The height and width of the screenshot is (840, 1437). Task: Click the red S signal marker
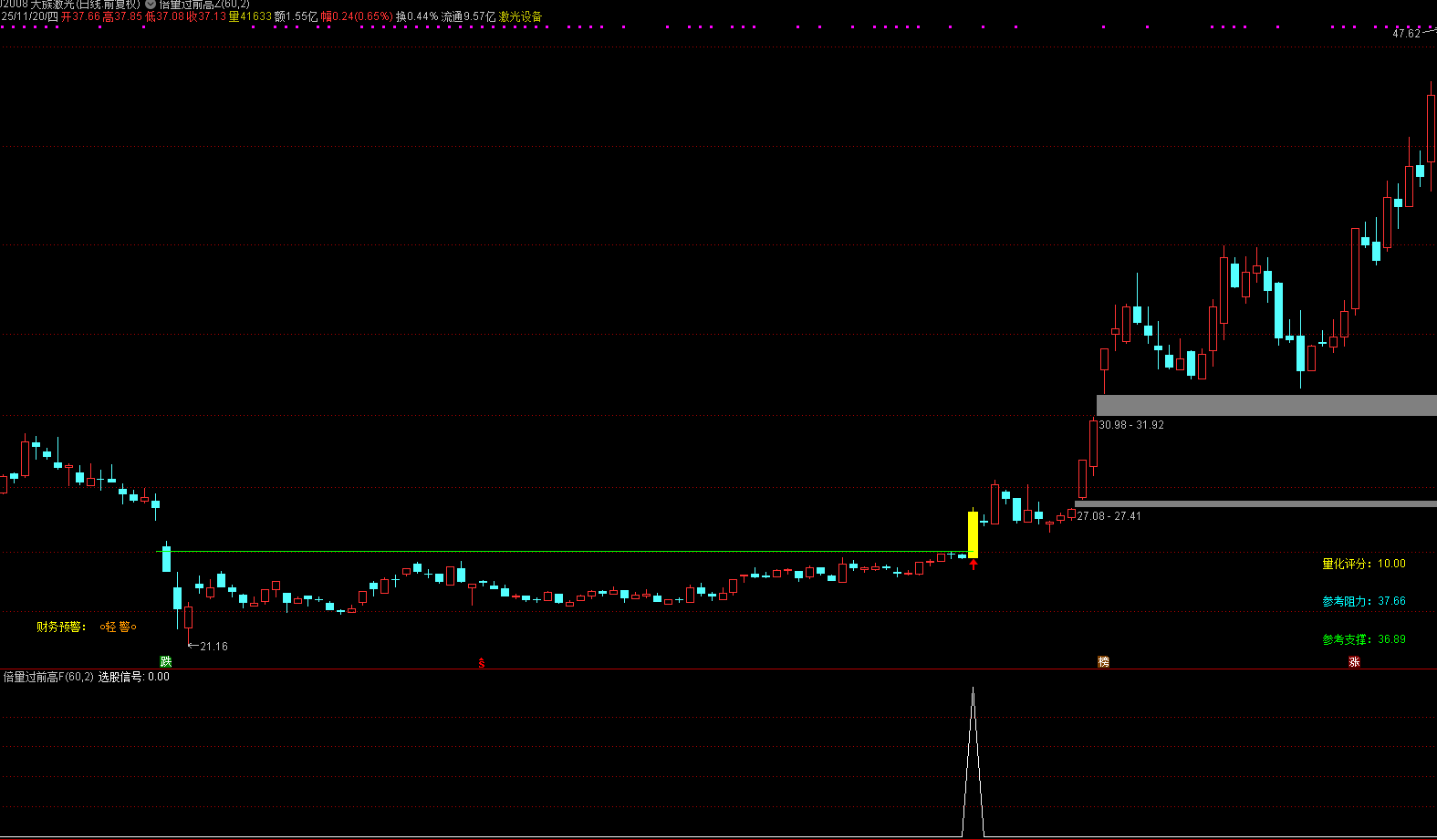482,663
